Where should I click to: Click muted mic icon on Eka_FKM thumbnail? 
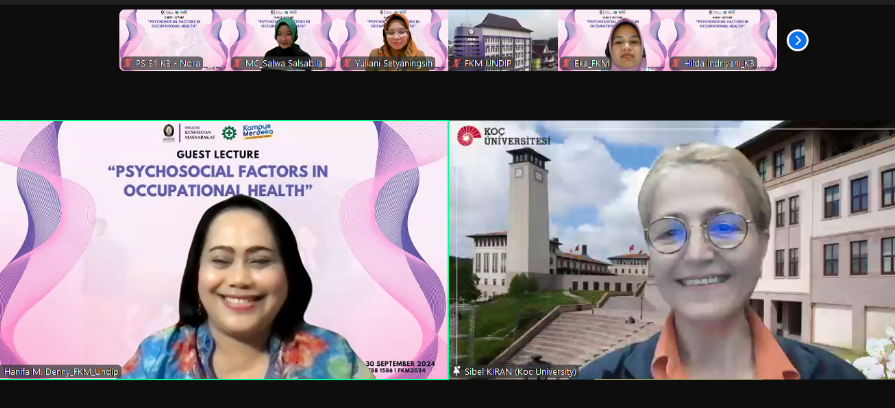pyautogui.click(x=566, y=64)
